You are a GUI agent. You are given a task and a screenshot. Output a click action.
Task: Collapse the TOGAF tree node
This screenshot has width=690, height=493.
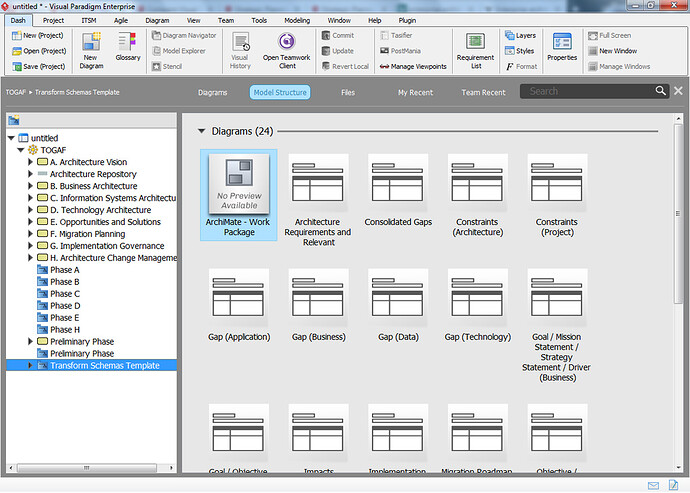coord(21,150)
